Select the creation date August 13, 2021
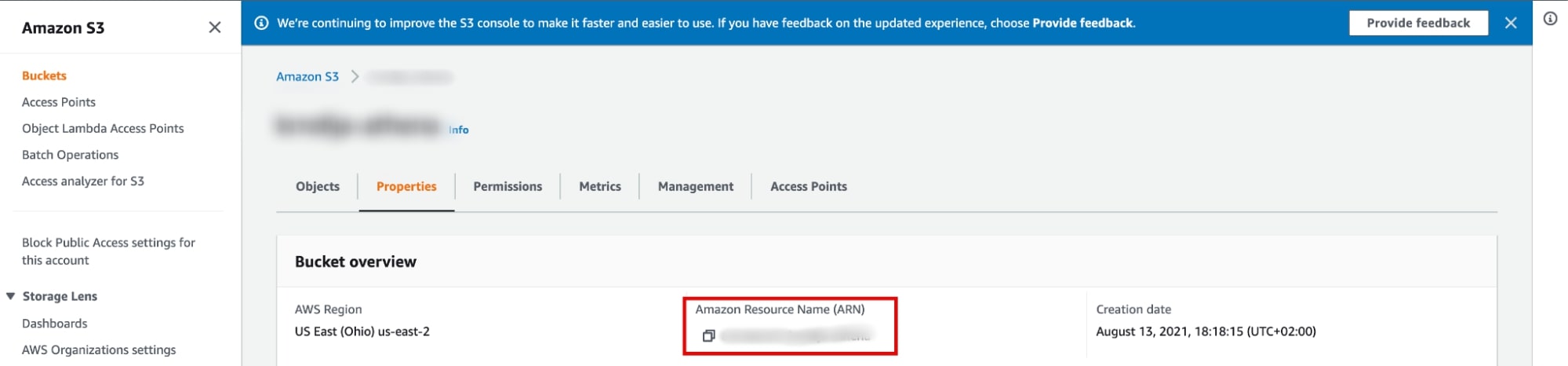 click(1206, 331)
